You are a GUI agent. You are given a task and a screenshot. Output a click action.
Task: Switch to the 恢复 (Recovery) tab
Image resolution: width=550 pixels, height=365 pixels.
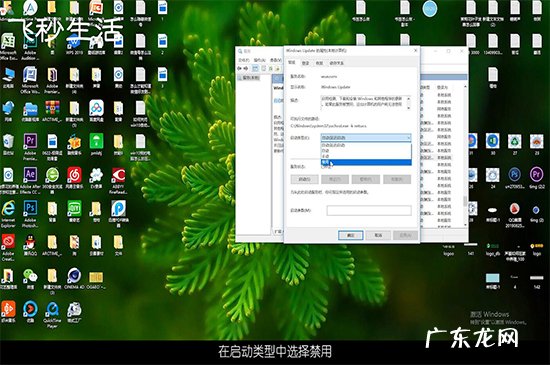(x=319, y=63)
